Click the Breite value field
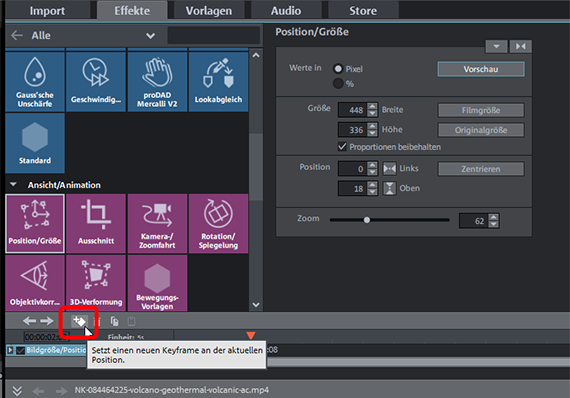The image size is (570, 398). (x=352, y=110)
